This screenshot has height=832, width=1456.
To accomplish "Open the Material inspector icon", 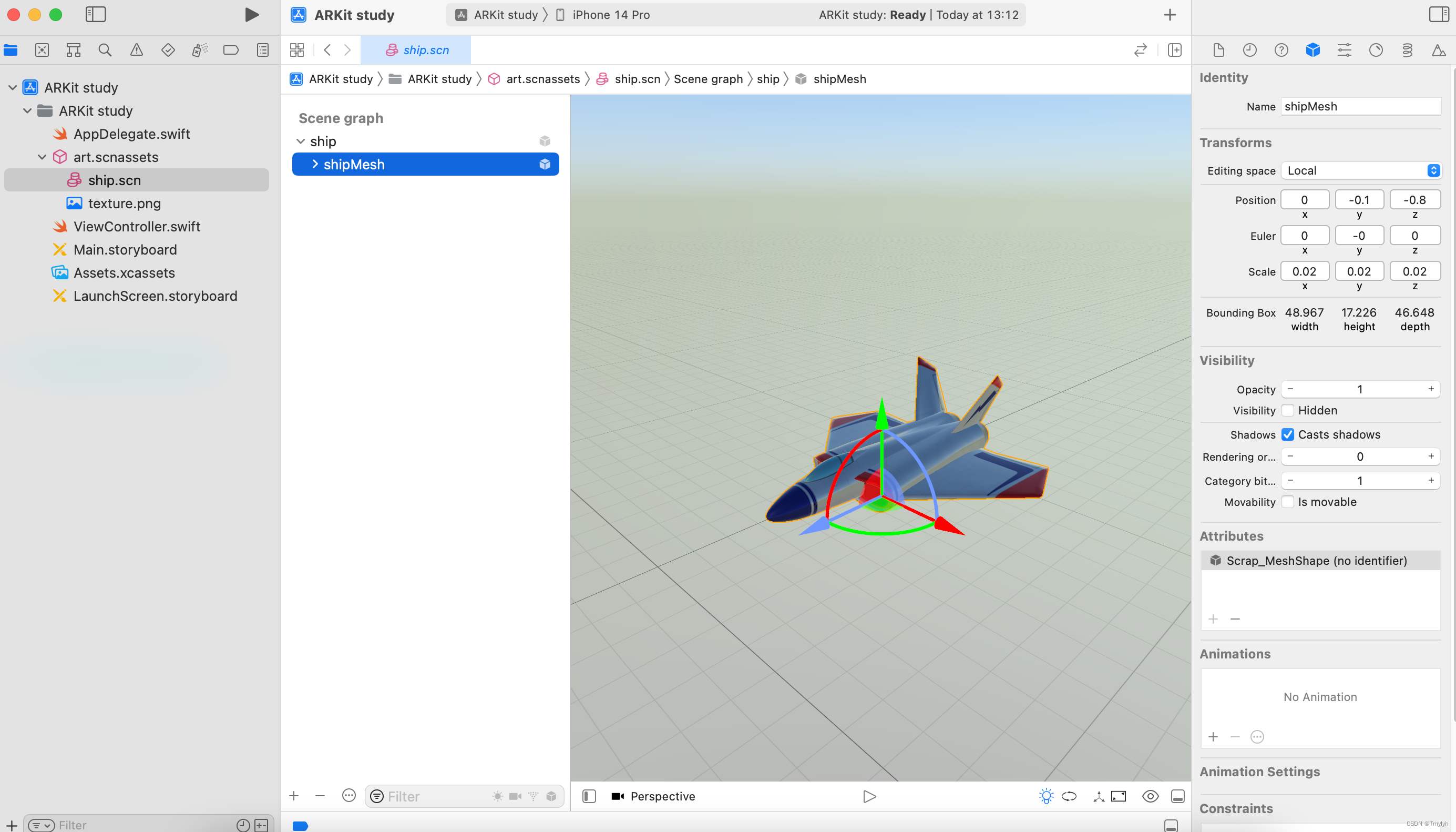I will 1376,50.
